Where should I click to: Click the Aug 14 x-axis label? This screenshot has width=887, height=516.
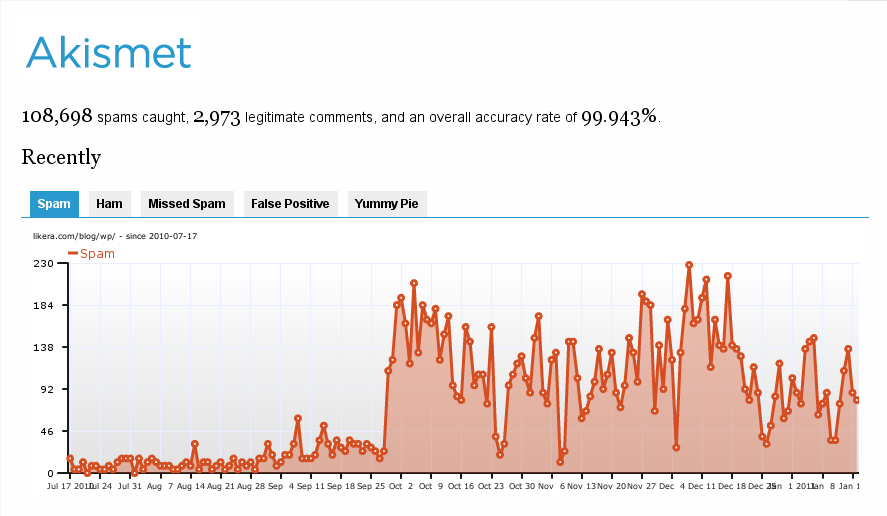coord(191,486)
